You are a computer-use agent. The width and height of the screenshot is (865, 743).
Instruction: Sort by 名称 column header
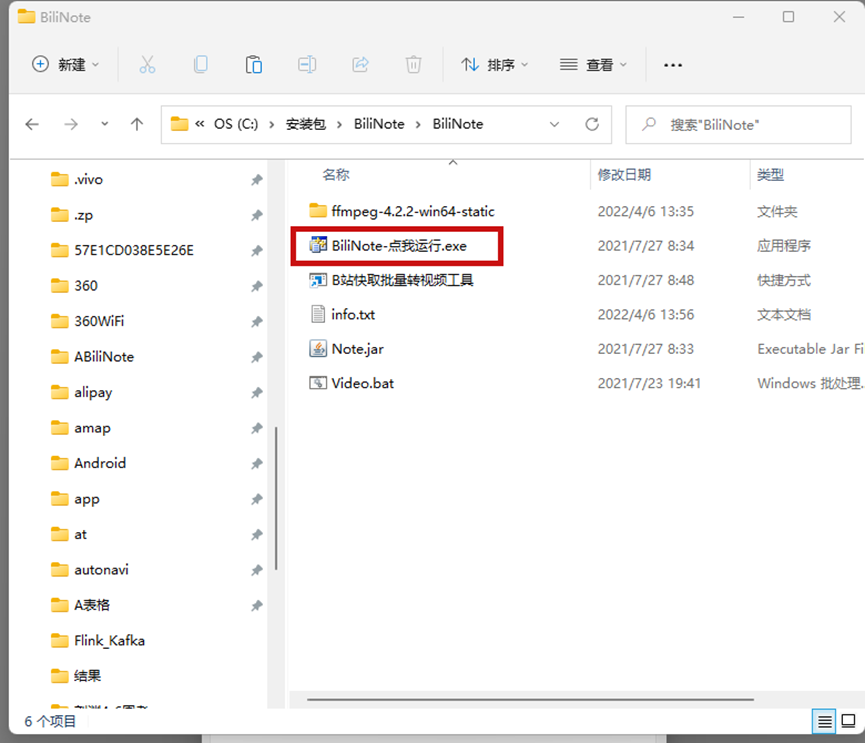tap(336, 175)
